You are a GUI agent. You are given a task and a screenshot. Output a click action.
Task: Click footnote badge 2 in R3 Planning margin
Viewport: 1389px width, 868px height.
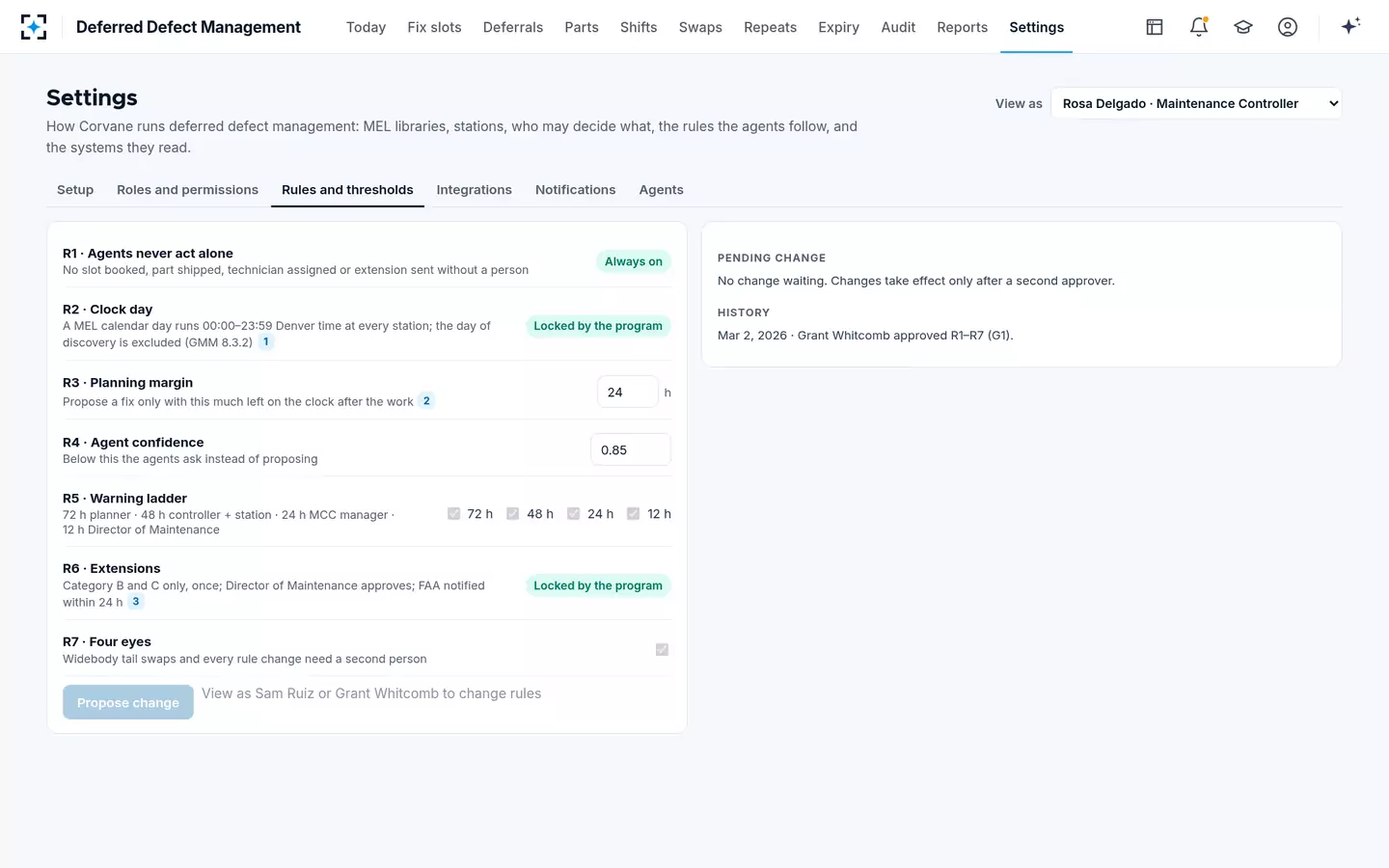point(426,401)
